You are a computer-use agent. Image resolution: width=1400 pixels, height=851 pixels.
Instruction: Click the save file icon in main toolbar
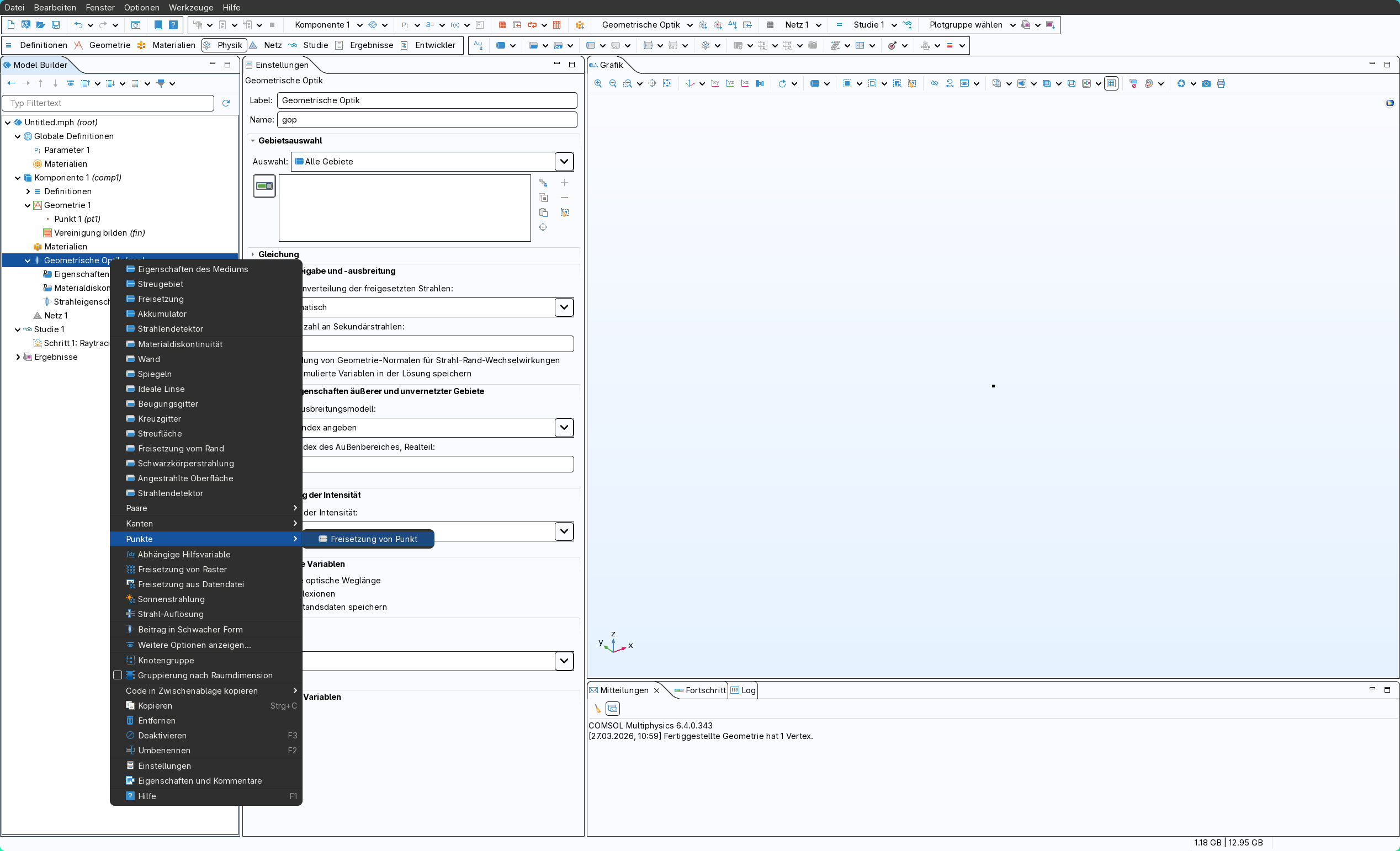[x=56, y=25]
